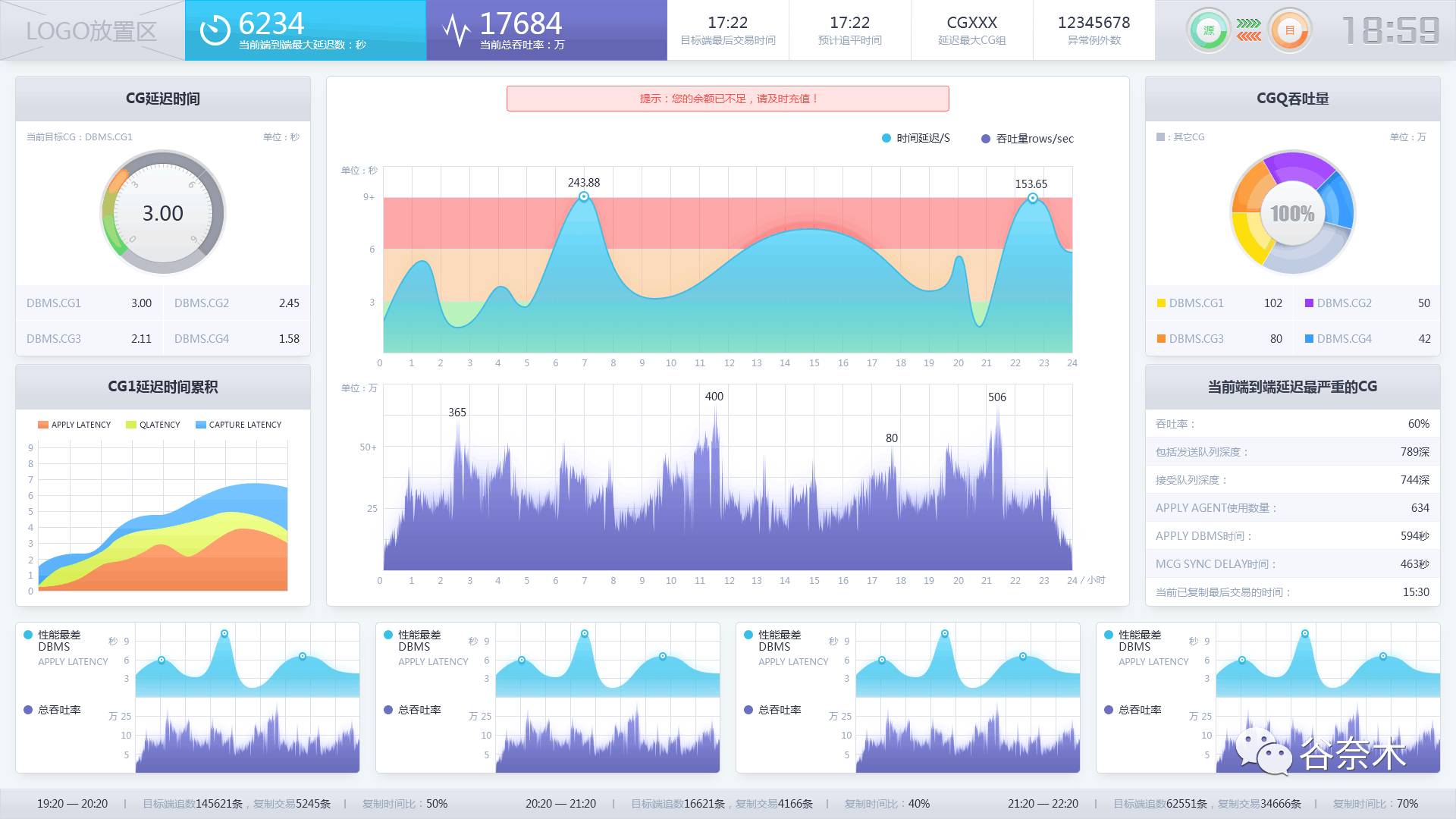Screen dimensions: 1456x819
Task: Click 复制时间比 50% in status bar
Action: [405, 804]
